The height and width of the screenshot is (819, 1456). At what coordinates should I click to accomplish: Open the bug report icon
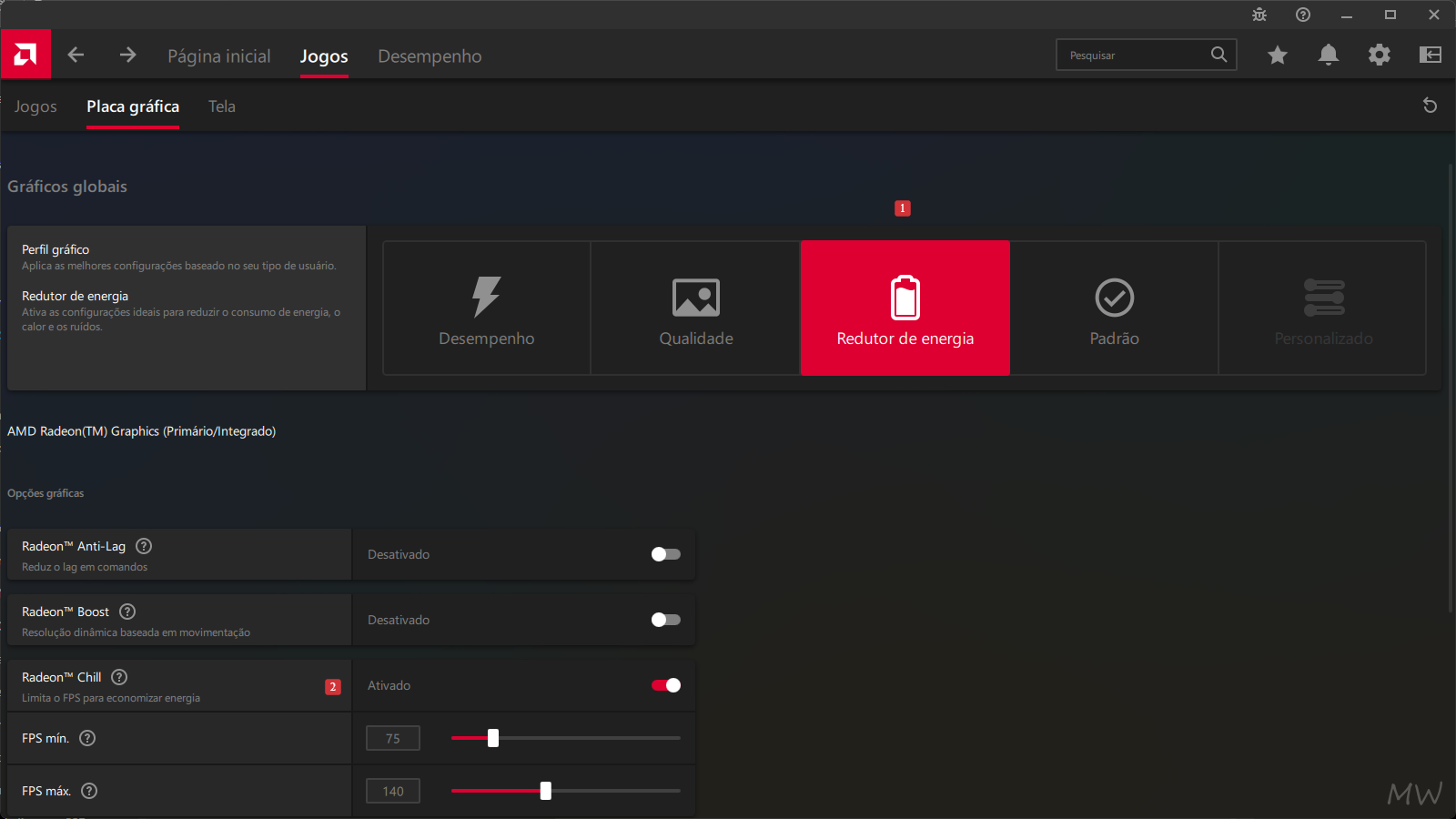click(x=1259, y=15)
